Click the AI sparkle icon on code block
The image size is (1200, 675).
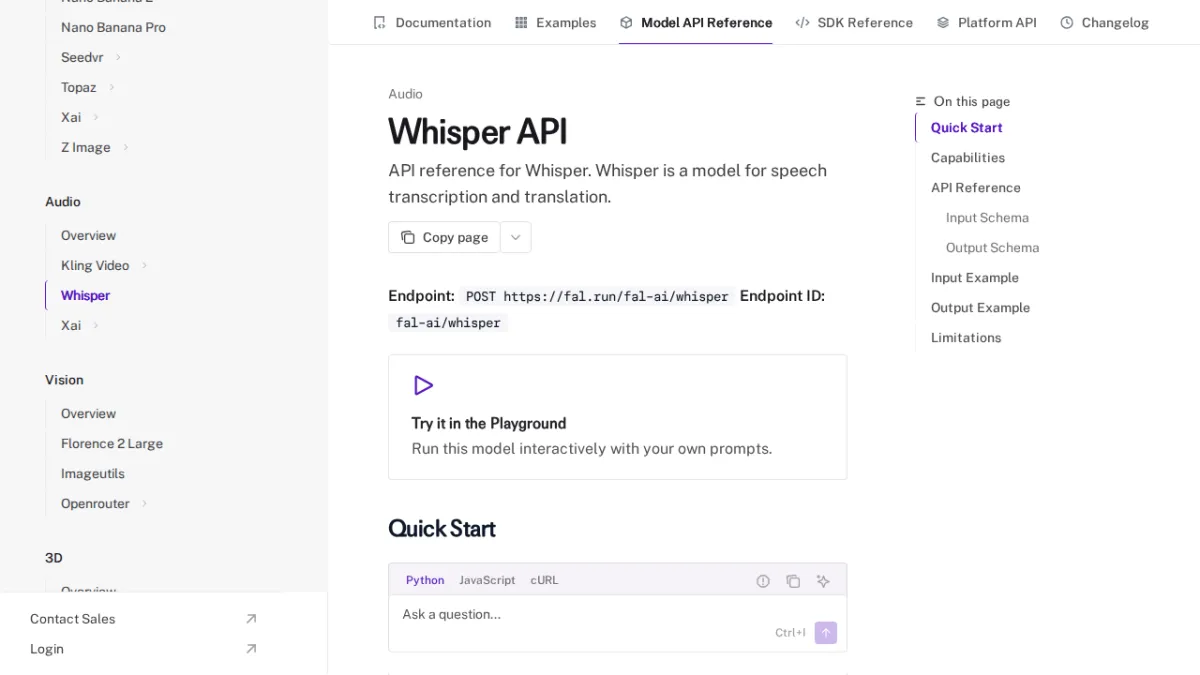(x=823, y=581)
